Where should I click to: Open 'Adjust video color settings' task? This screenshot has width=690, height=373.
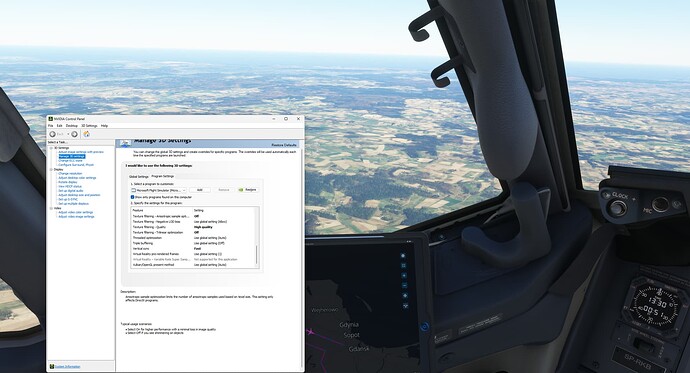pyautogui.click(x=76, y=212)
